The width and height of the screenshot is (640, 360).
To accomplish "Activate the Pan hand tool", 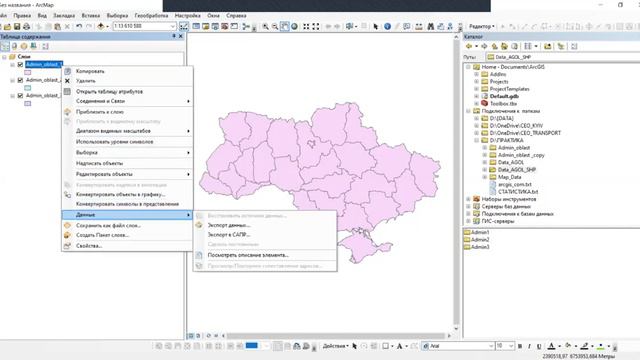I will coord(284,27).
